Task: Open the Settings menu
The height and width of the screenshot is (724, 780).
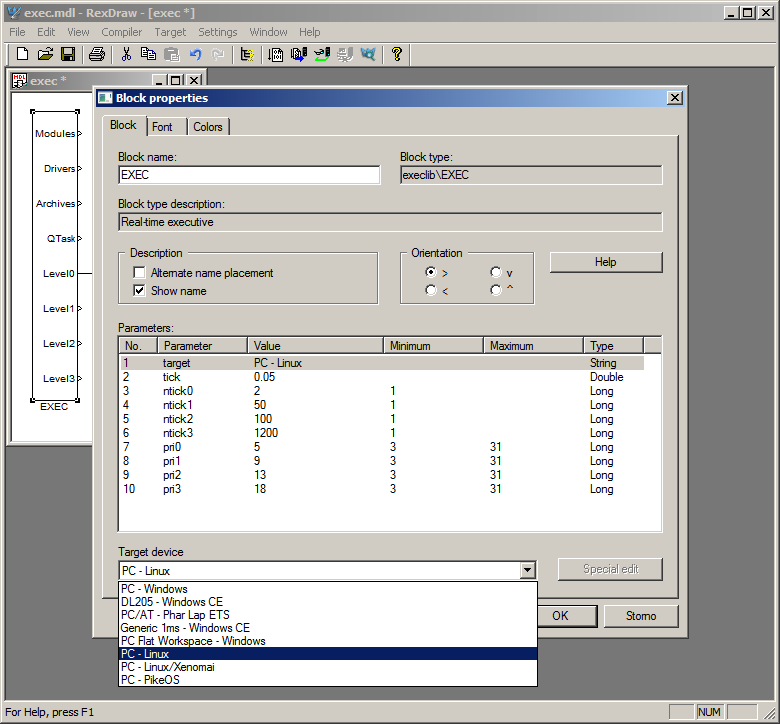Action: point(217,32)
